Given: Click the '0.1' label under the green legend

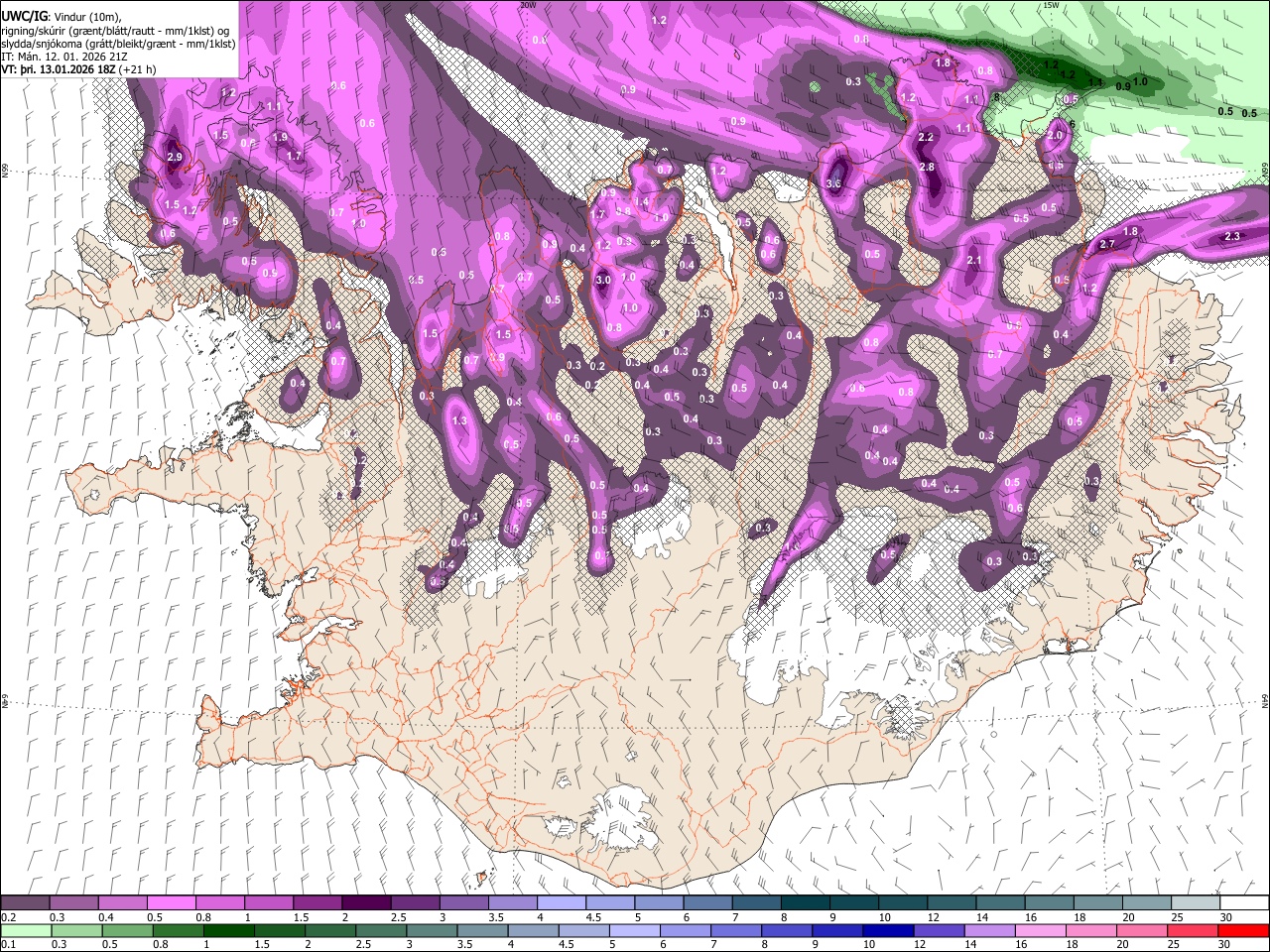Looking at the screenshot, I should 7,944.
